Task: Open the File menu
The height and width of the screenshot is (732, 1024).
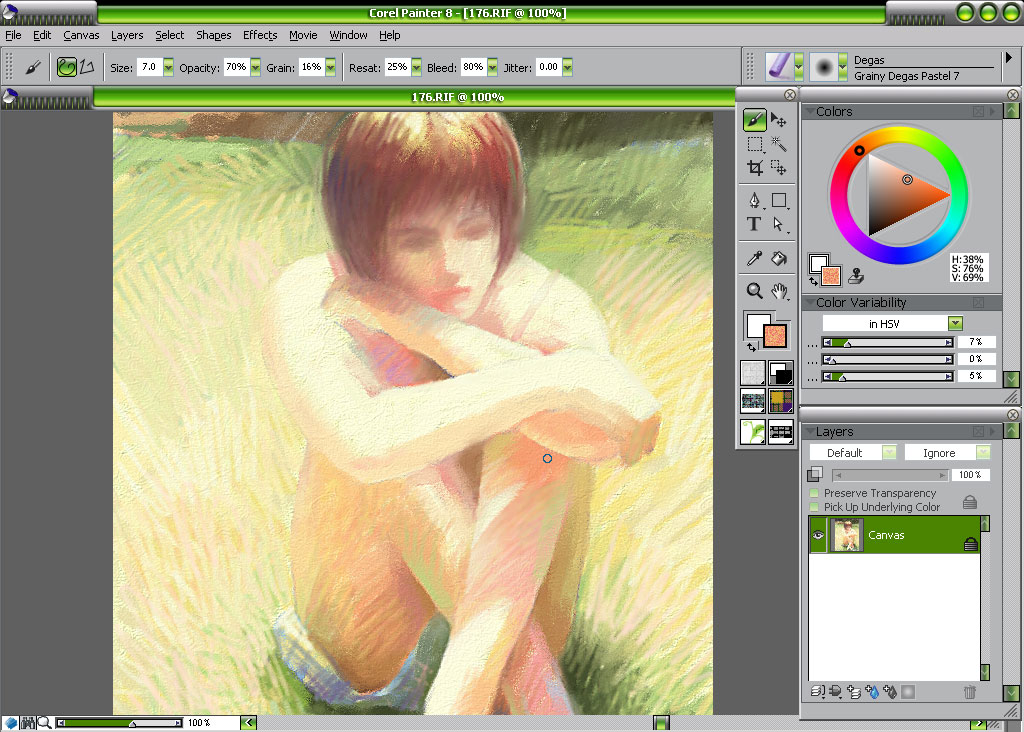Action: (13, 35)
